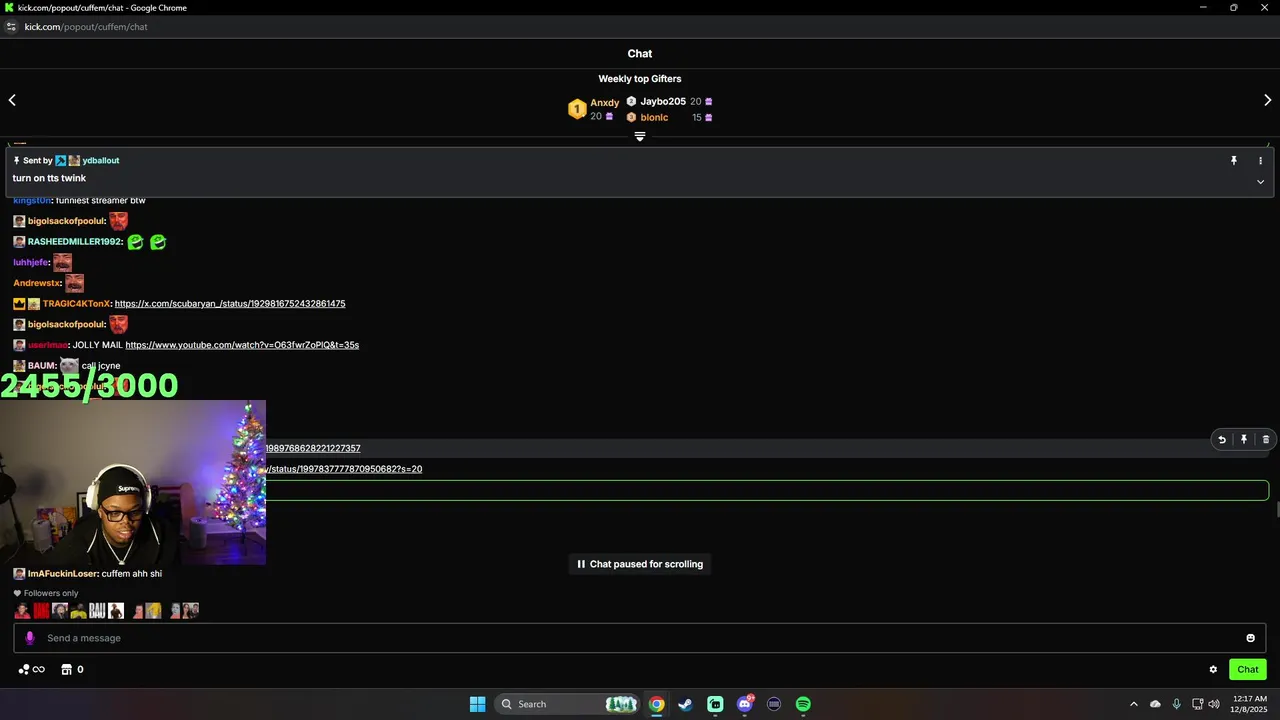Open Discord from the taskbar
The height and width of the screenshot is (720, 1280).
(x=744, y=704)
